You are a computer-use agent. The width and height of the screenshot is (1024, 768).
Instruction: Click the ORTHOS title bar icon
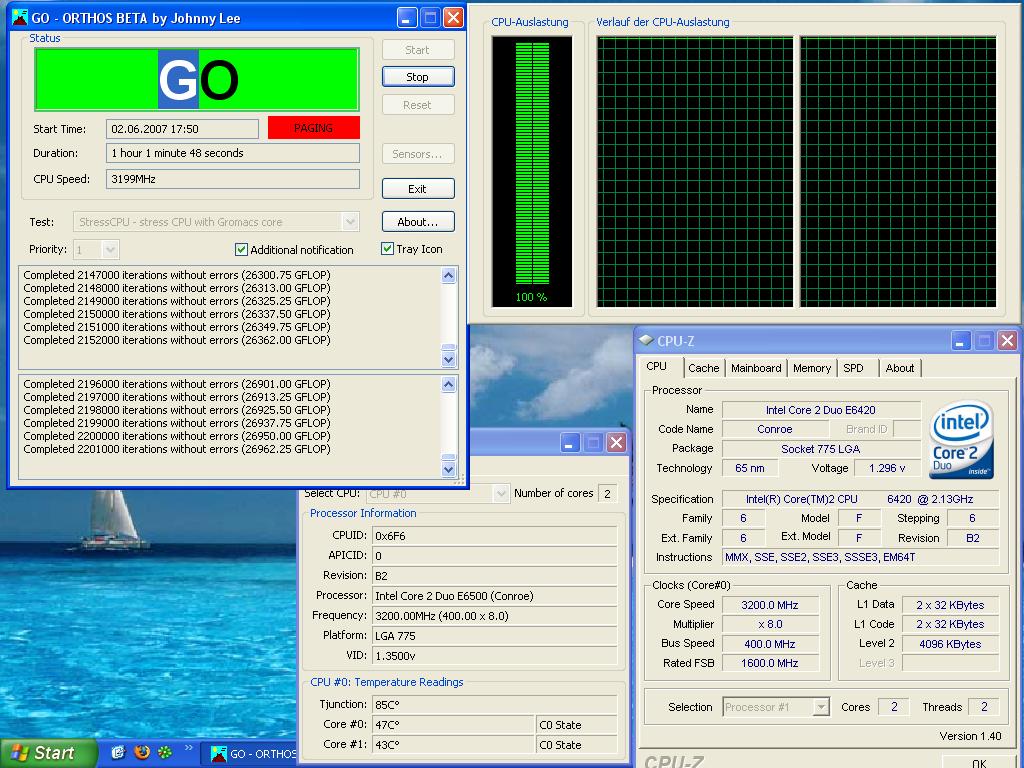pyautogui.click(x=20, y=18)
